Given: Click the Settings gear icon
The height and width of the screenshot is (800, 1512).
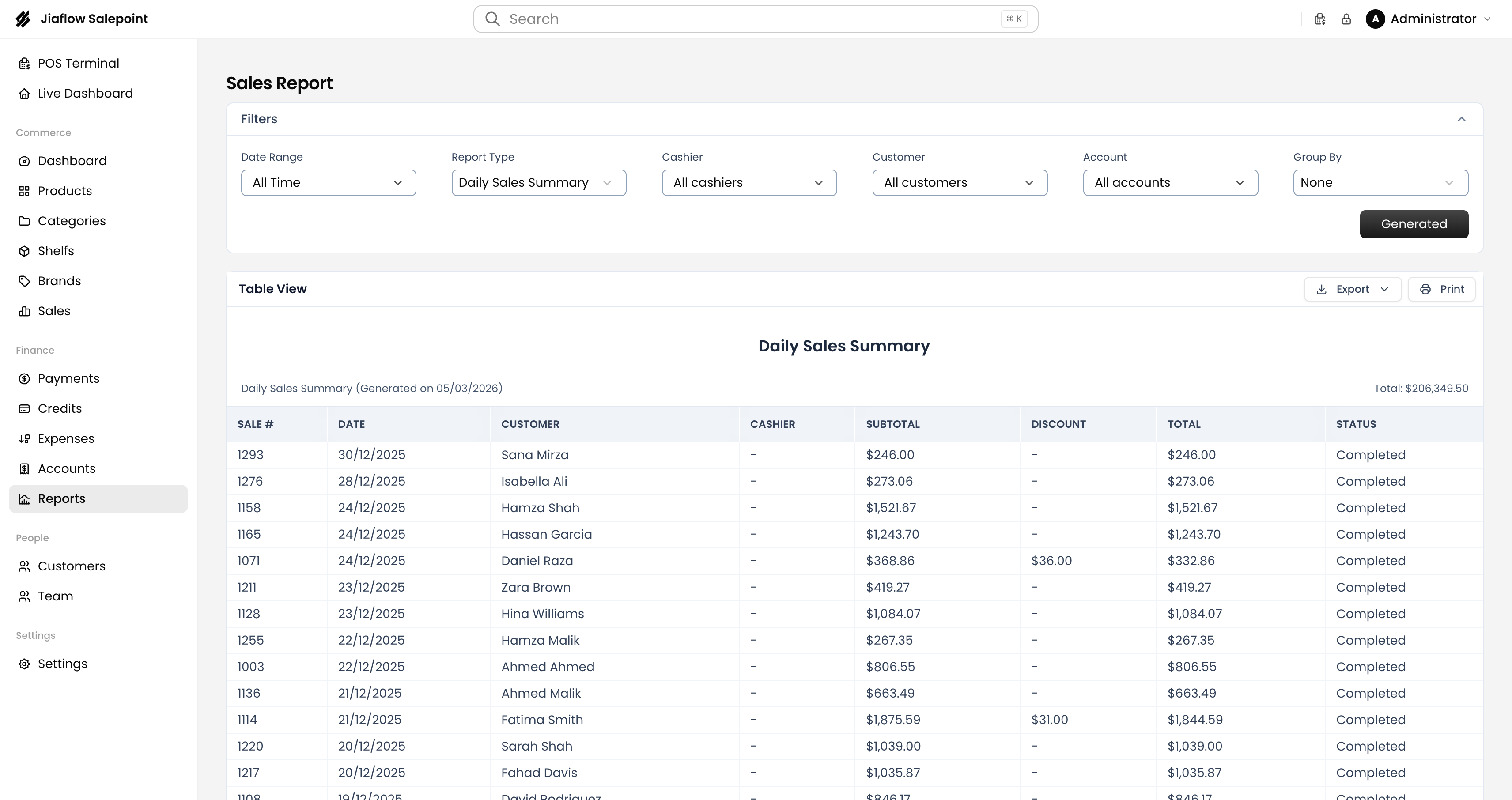Looking at the screenshot, I should tap(24, 664).
